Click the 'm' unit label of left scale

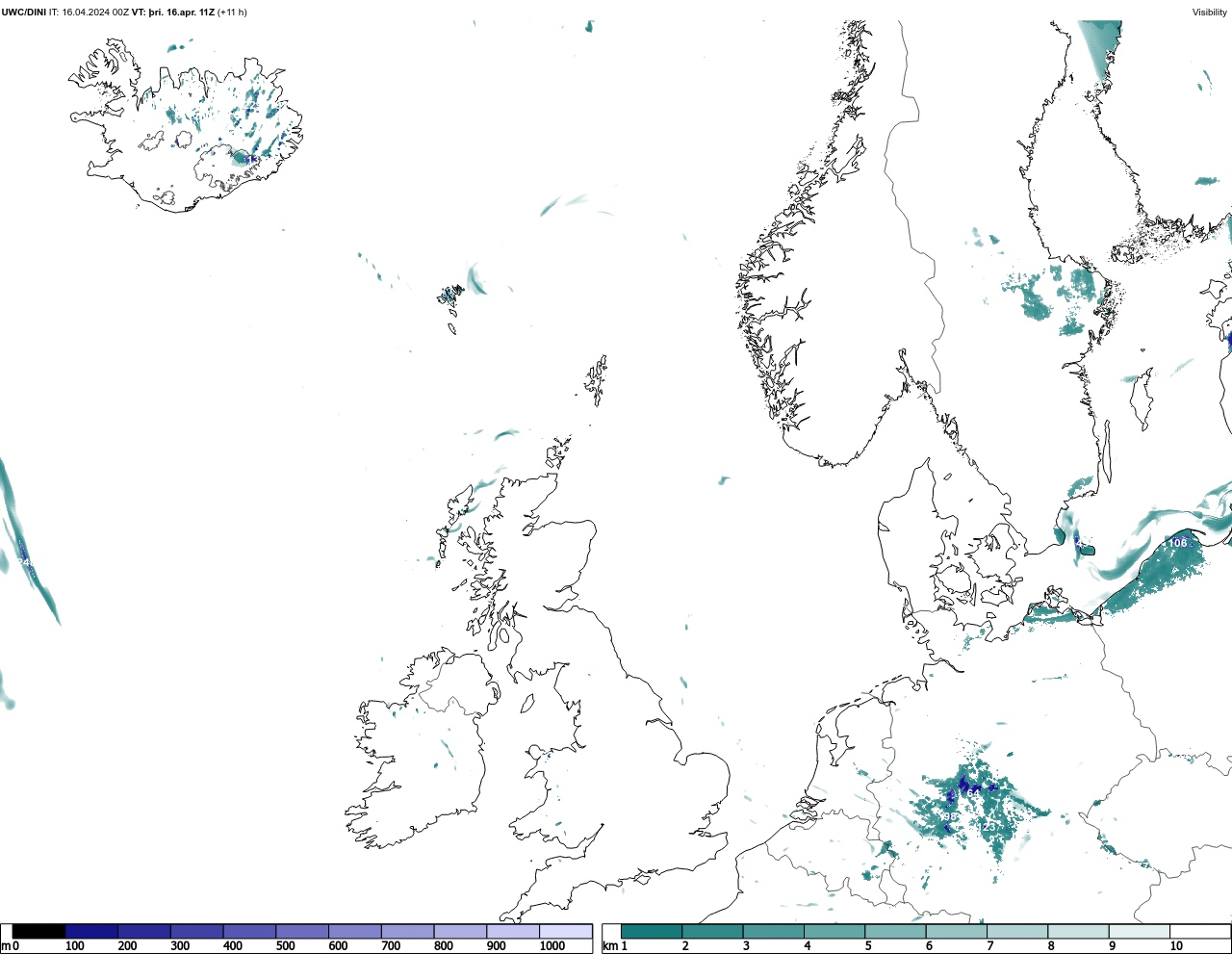tap(6, 946)
